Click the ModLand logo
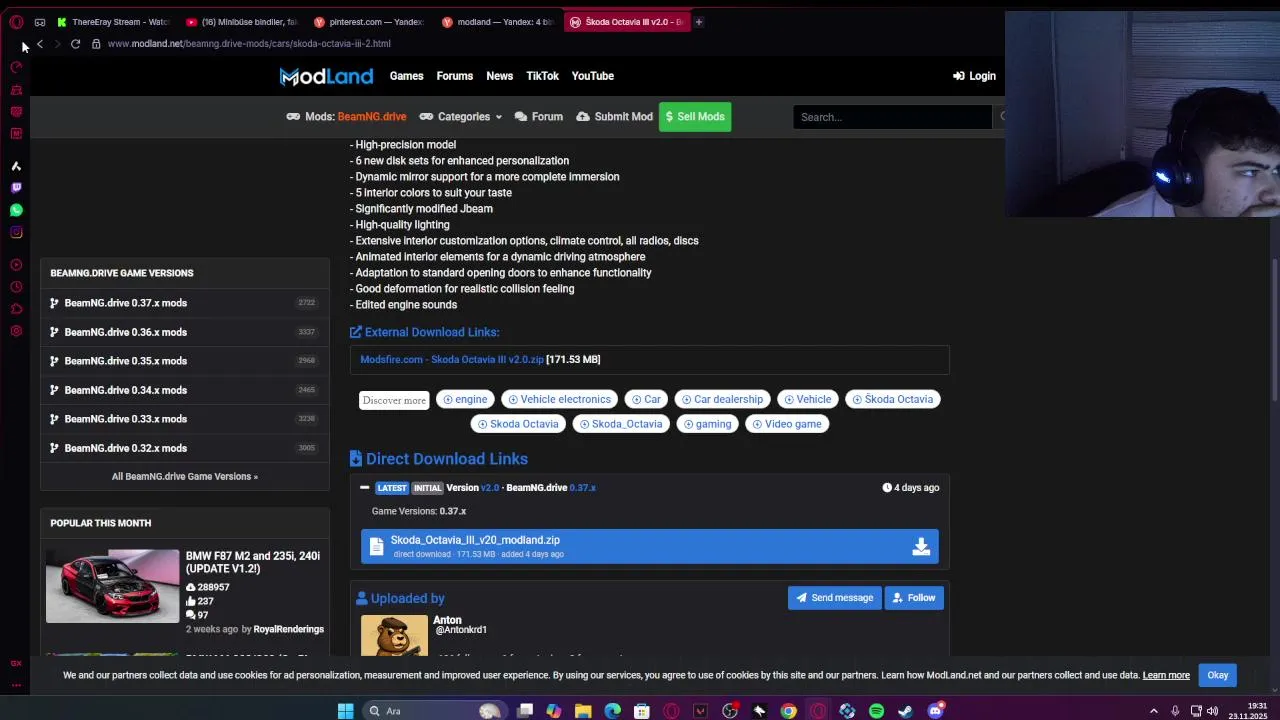This screenshot has height=720, width=1280. pyautogui.click(x=326, y=76)
